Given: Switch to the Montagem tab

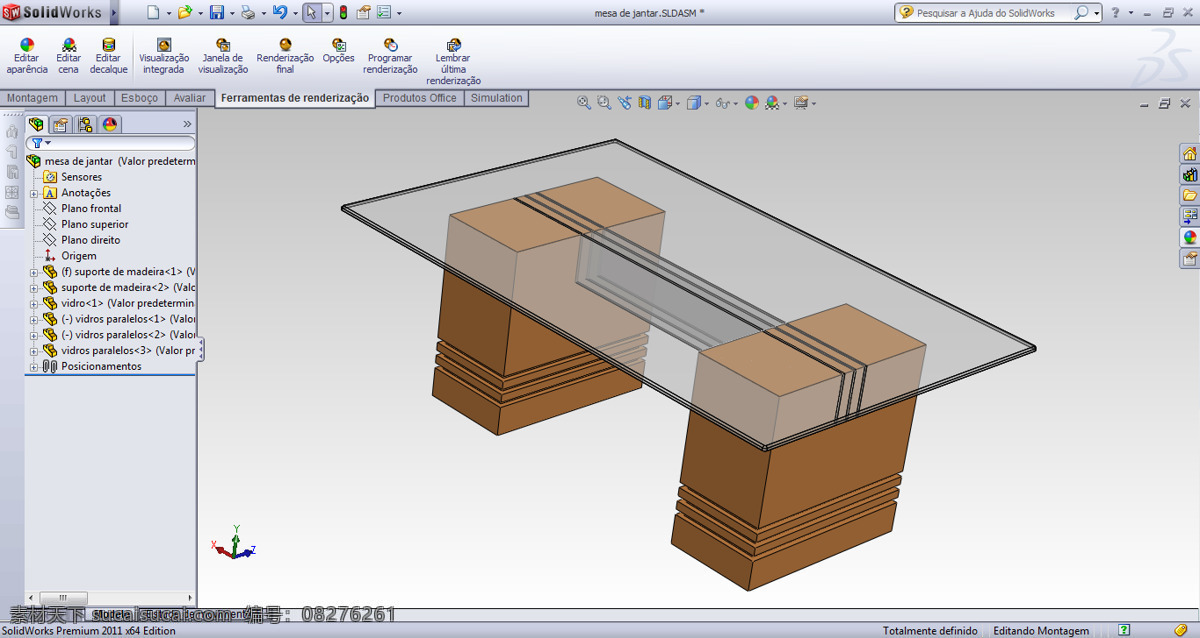Looking at the screenshot, I should 33,98.
